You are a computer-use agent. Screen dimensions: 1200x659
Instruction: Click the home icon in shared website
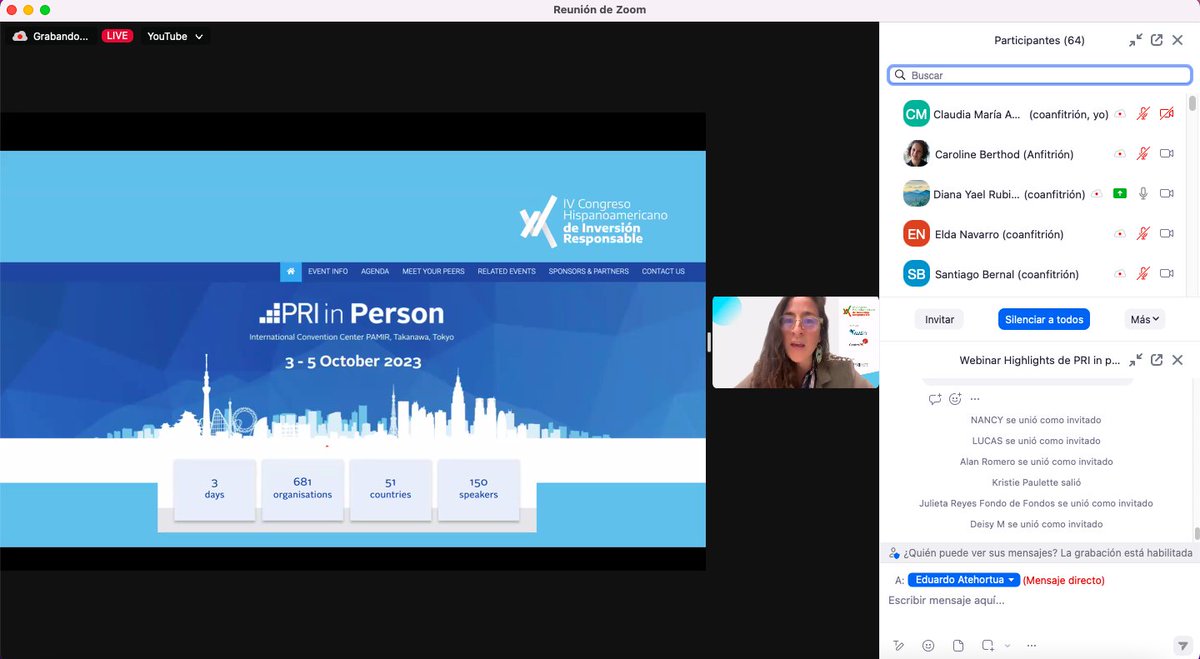pos(291,271)
